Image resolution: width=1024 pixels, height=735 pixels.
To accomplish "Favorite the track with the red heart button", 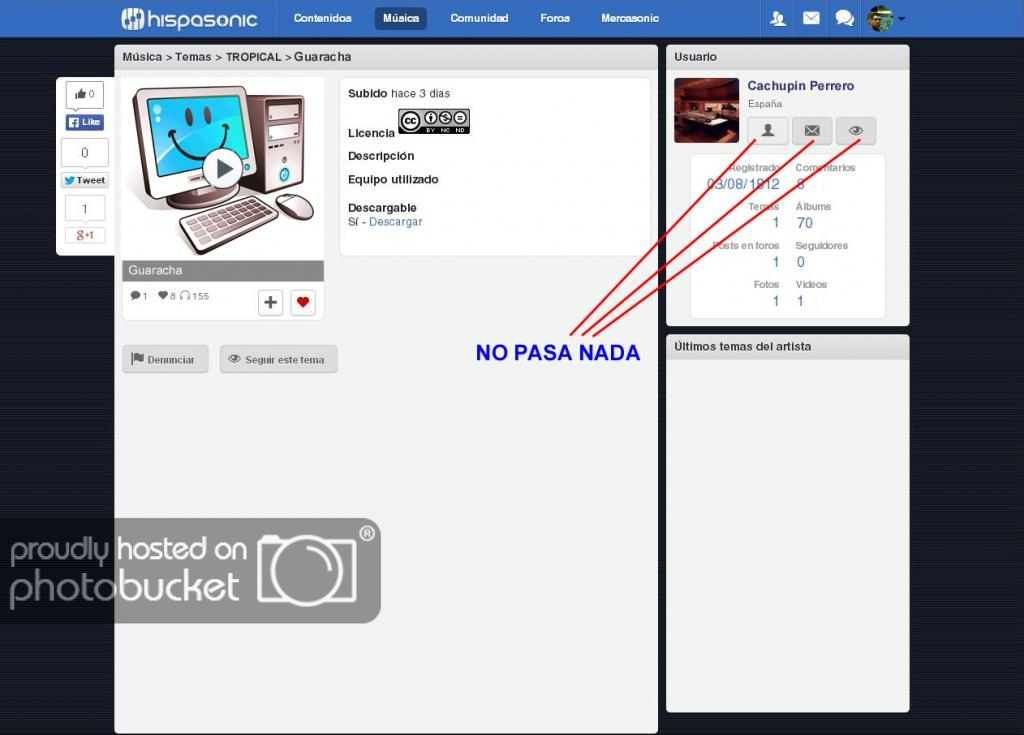I will click(x=303, y=302).
